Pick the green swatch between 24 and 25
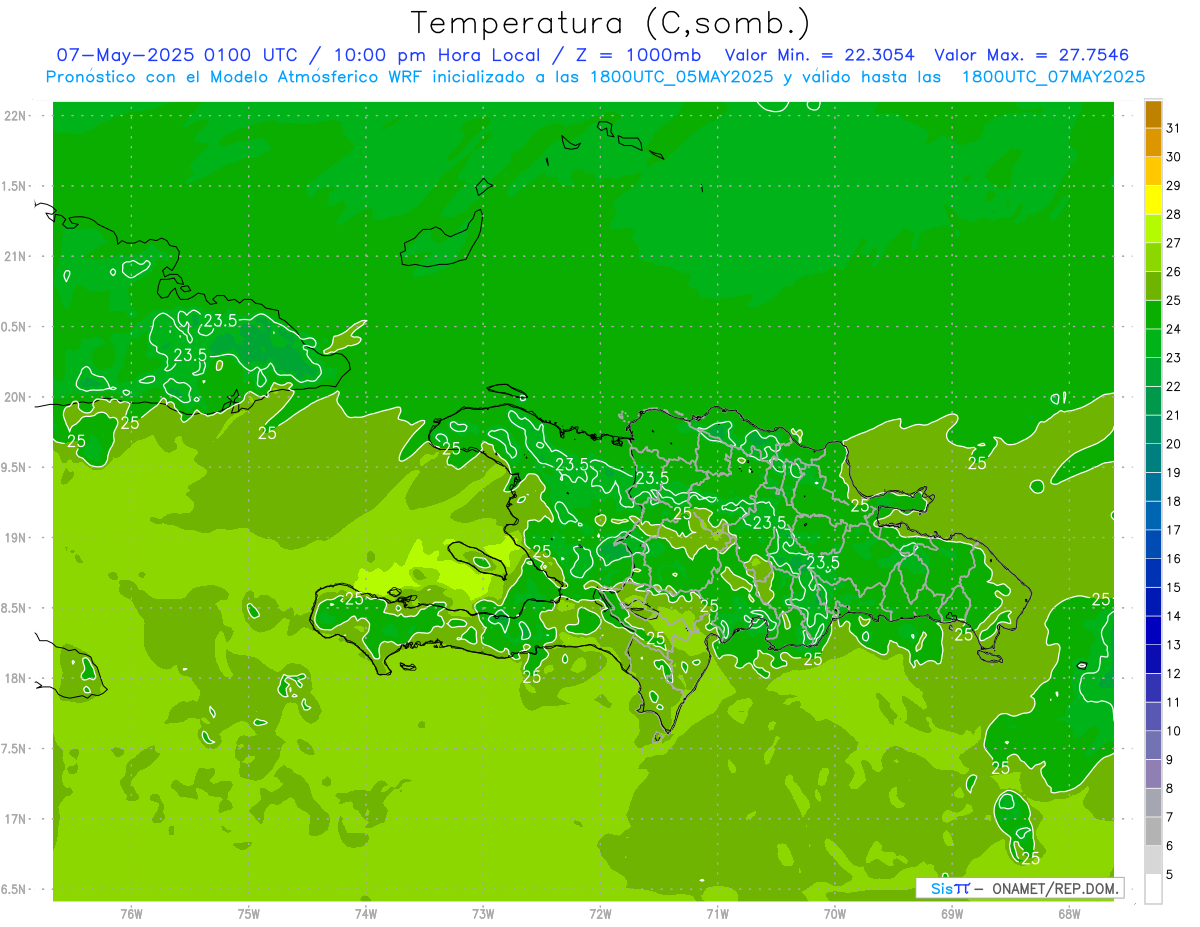 click(1153, 315)
